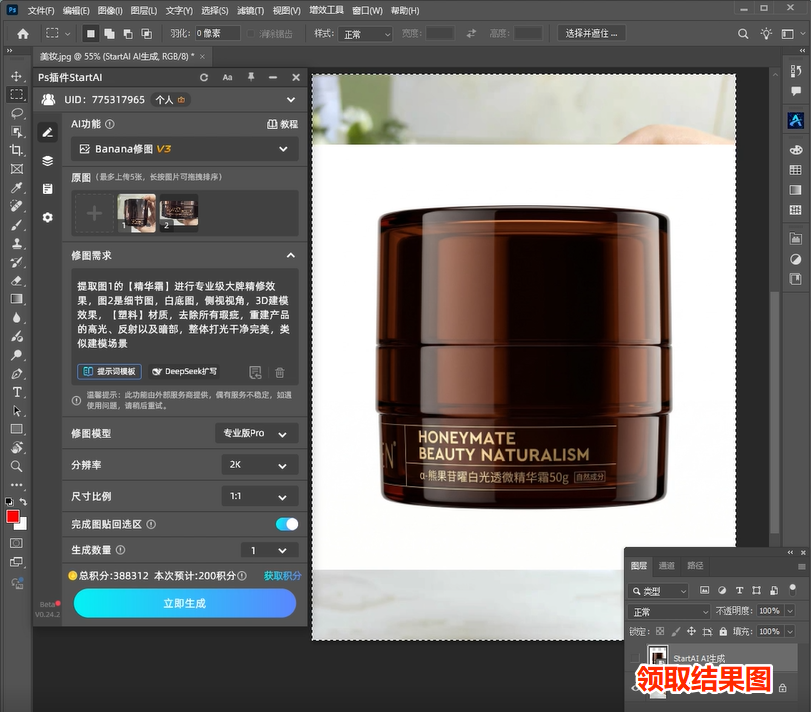
Task: Select the Lasso tool
Action: click(x=17, y=113)
